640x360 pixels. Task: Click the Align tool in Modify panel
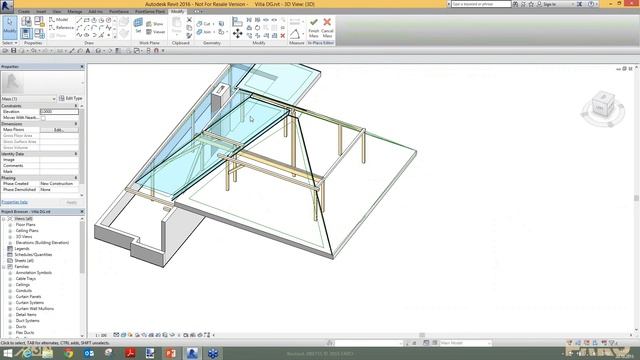coord(237,21)
